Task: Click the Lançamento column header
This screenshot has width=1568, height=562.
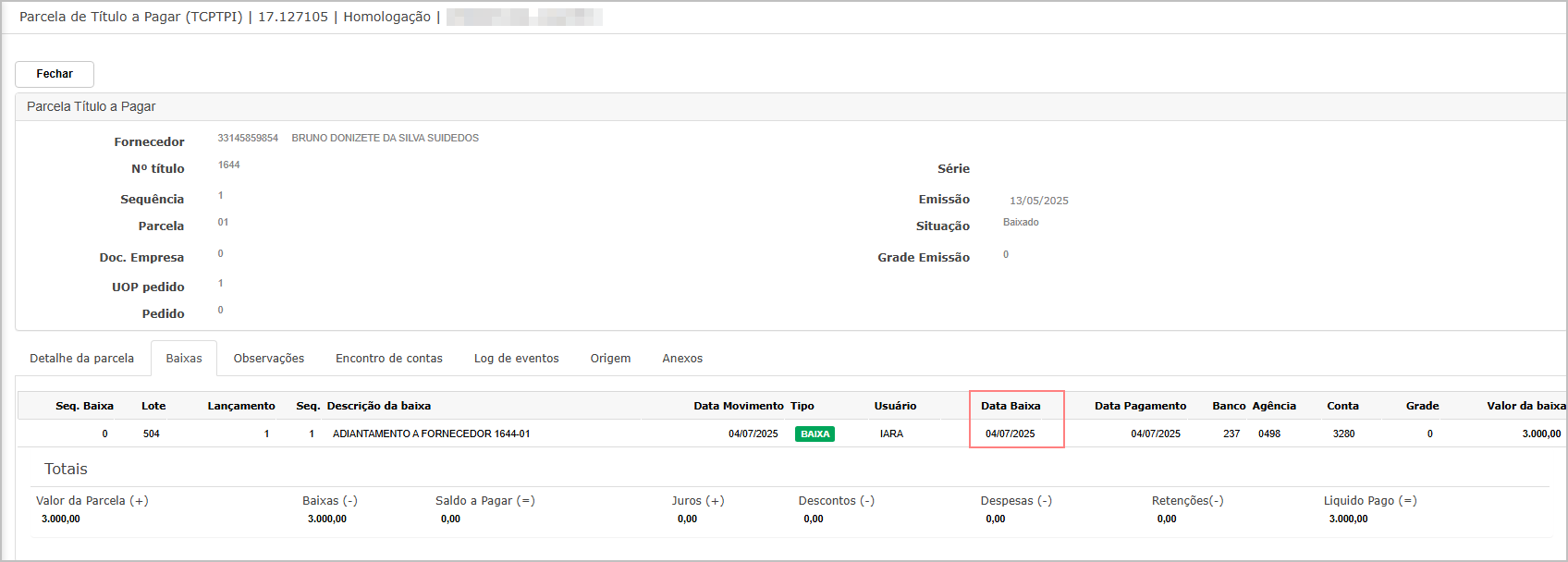Action: (x=241, y=406)
